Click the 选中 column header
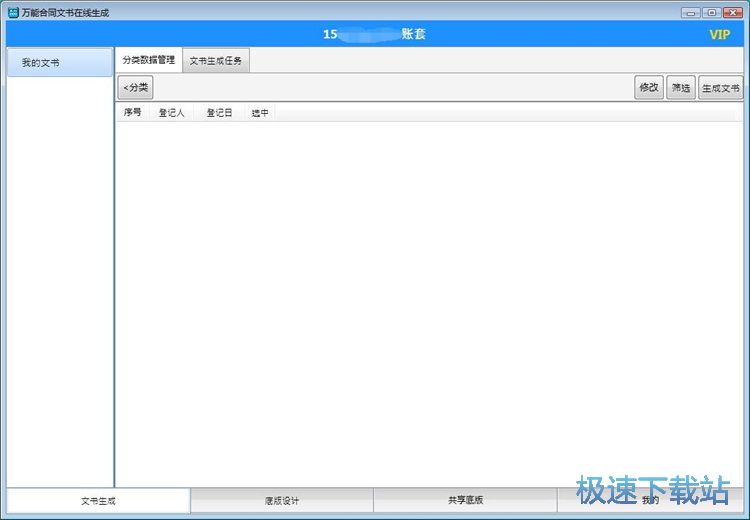 click(x=260, y=112)
